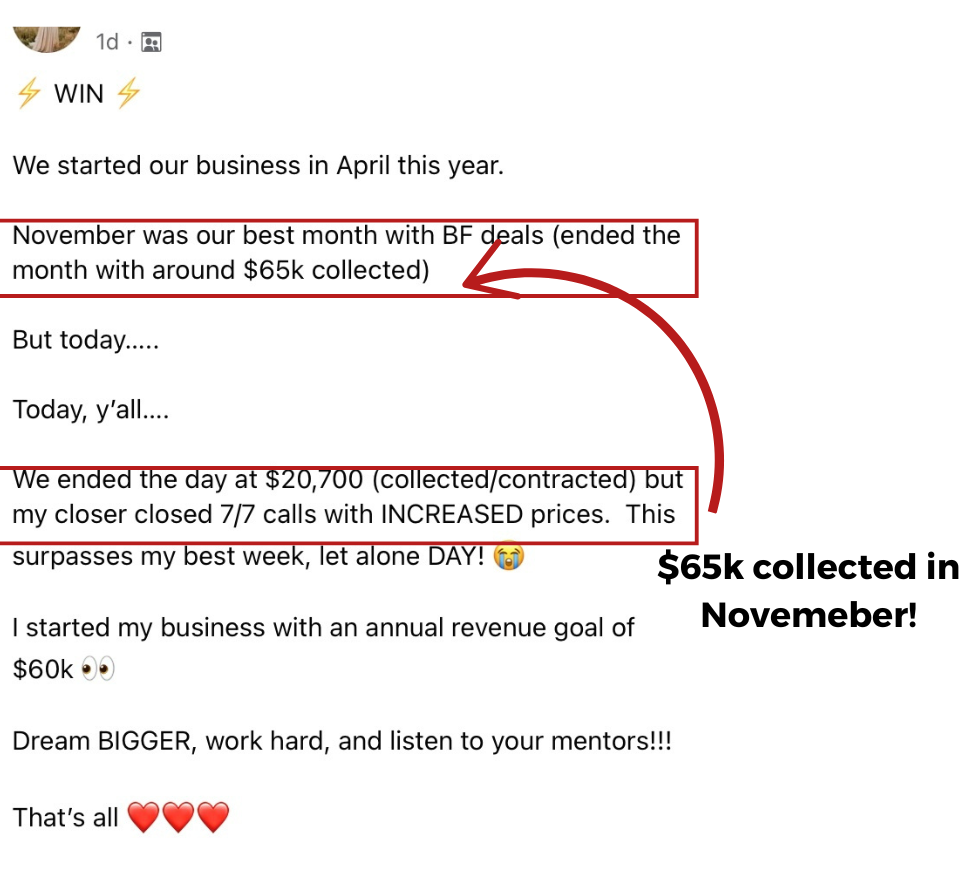Screen dimensions: 974x887
Task: Click the lightning bolt emoji after WIN
Action: pos(129,93)
